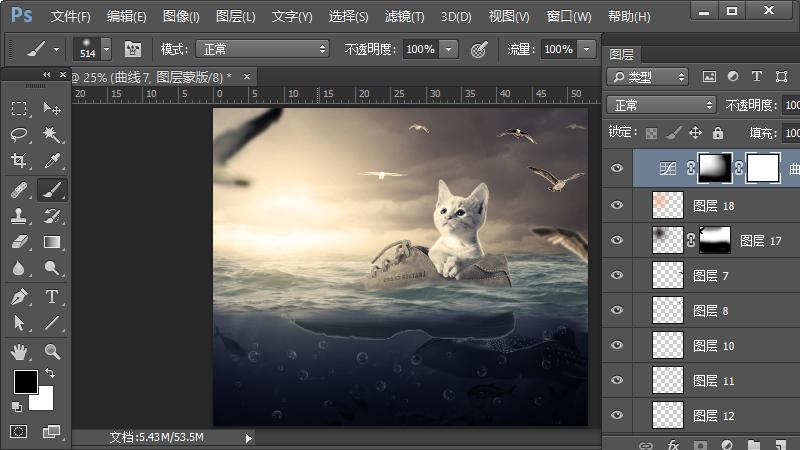Screen dimensions: 800x450
Task: Select the Clone Stamp tool
Action: coord(19,216)
